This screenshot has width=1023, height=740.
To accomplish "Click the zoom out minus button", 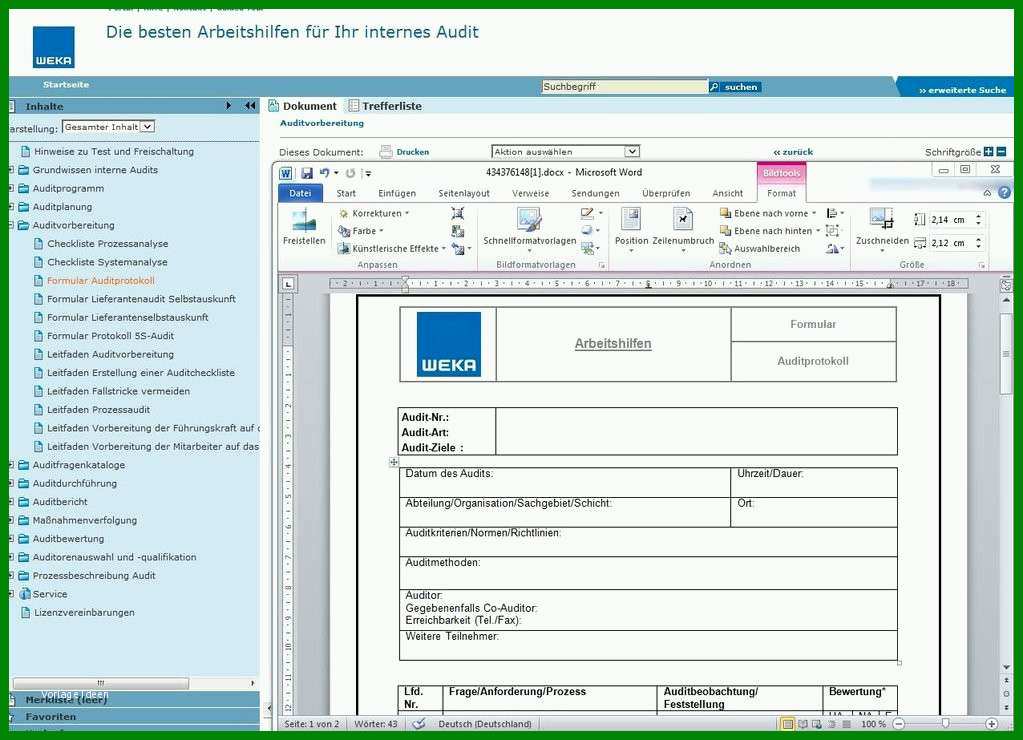I will [x=898, y=724].
